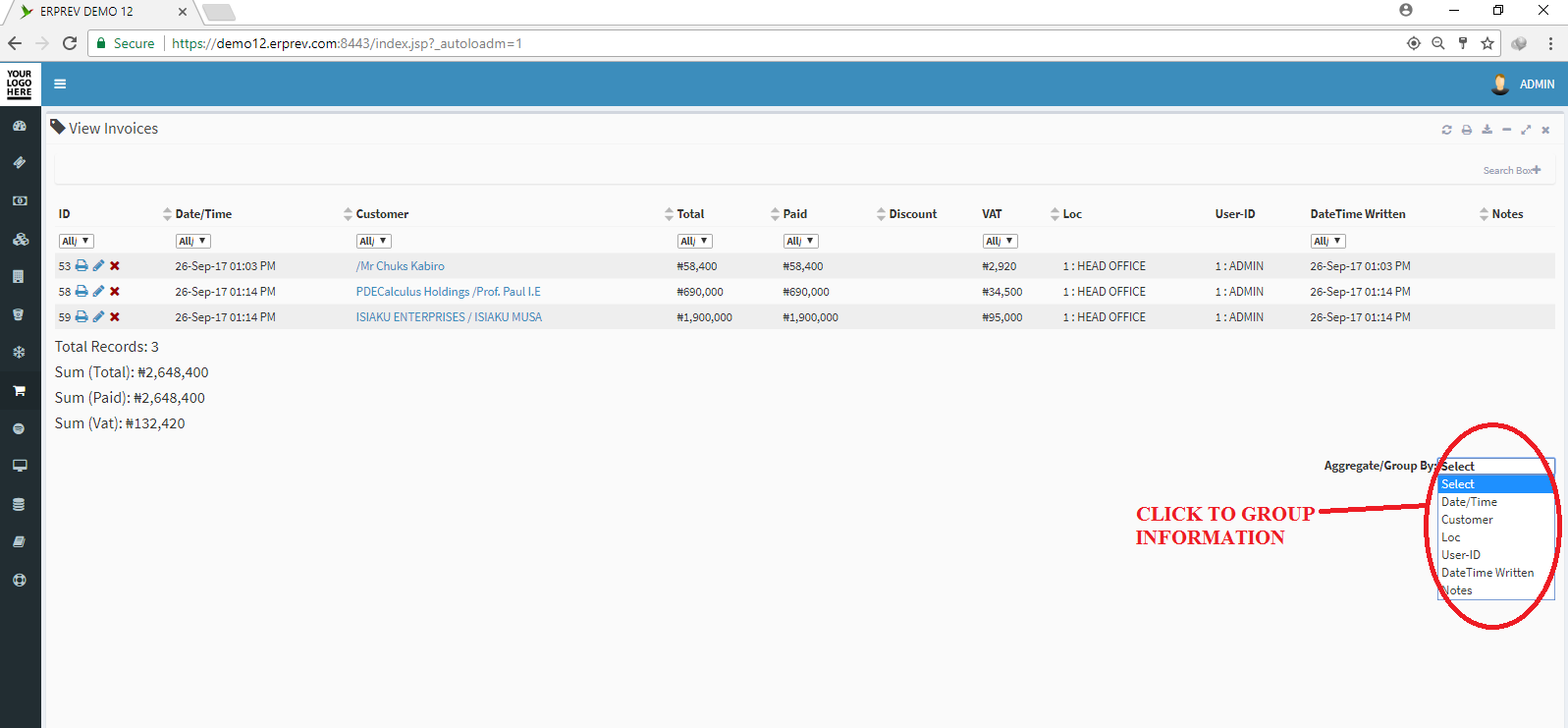Sort by the Notes column header
The width and height of the screenshot is (1568, 728).
[1507, 214]
